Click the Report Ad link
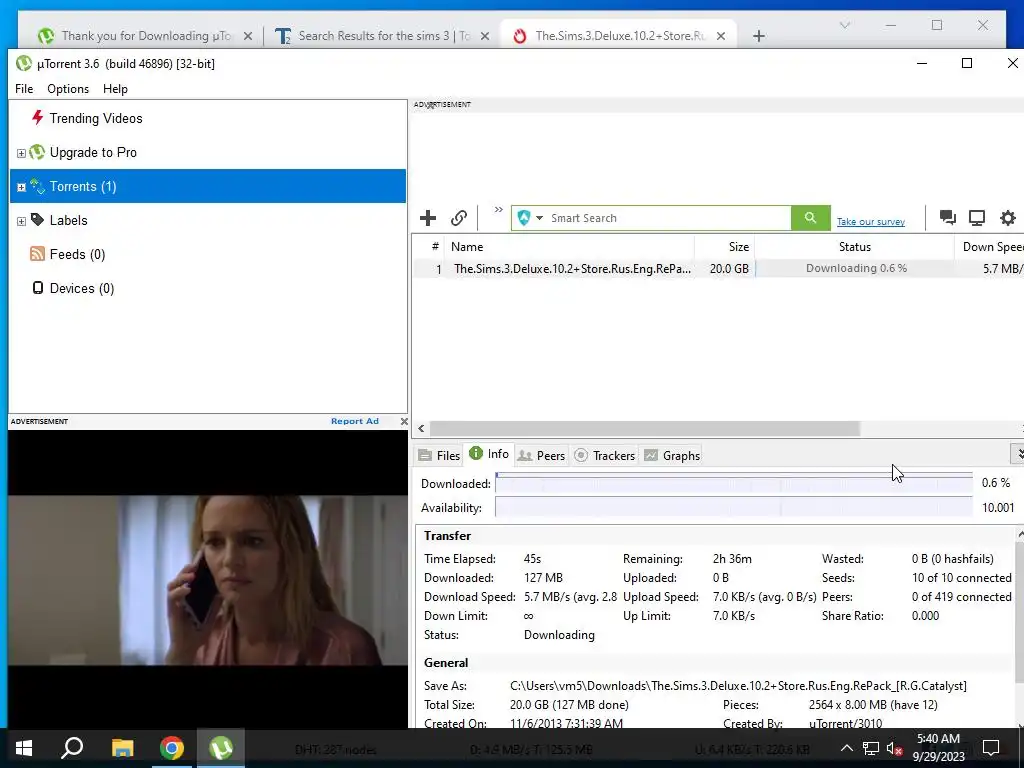Viewport: 1024px width, 768px height. pos(355,421)
